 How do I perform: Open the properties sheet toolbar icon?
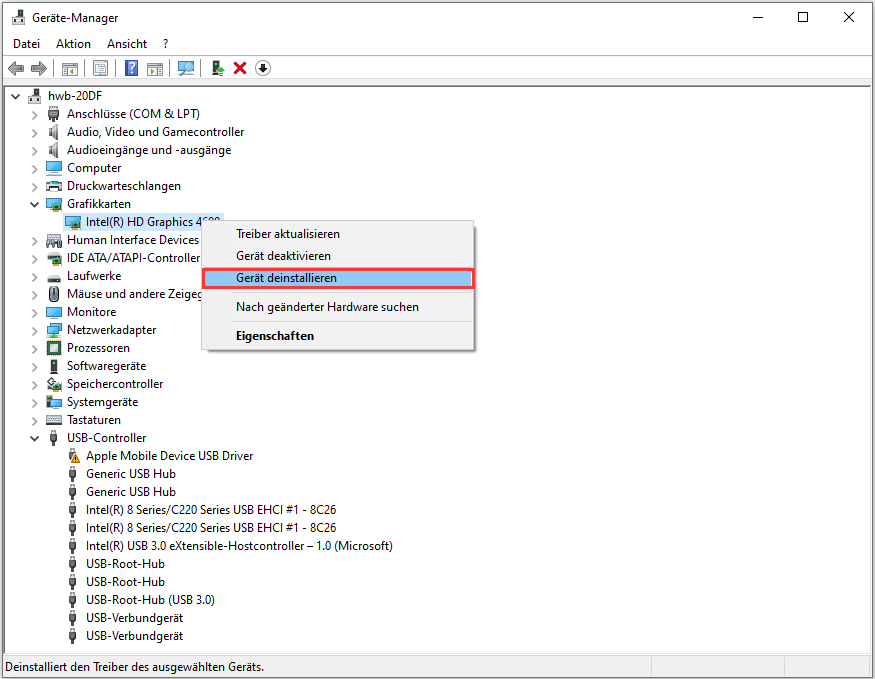click(x=100, y=69)
